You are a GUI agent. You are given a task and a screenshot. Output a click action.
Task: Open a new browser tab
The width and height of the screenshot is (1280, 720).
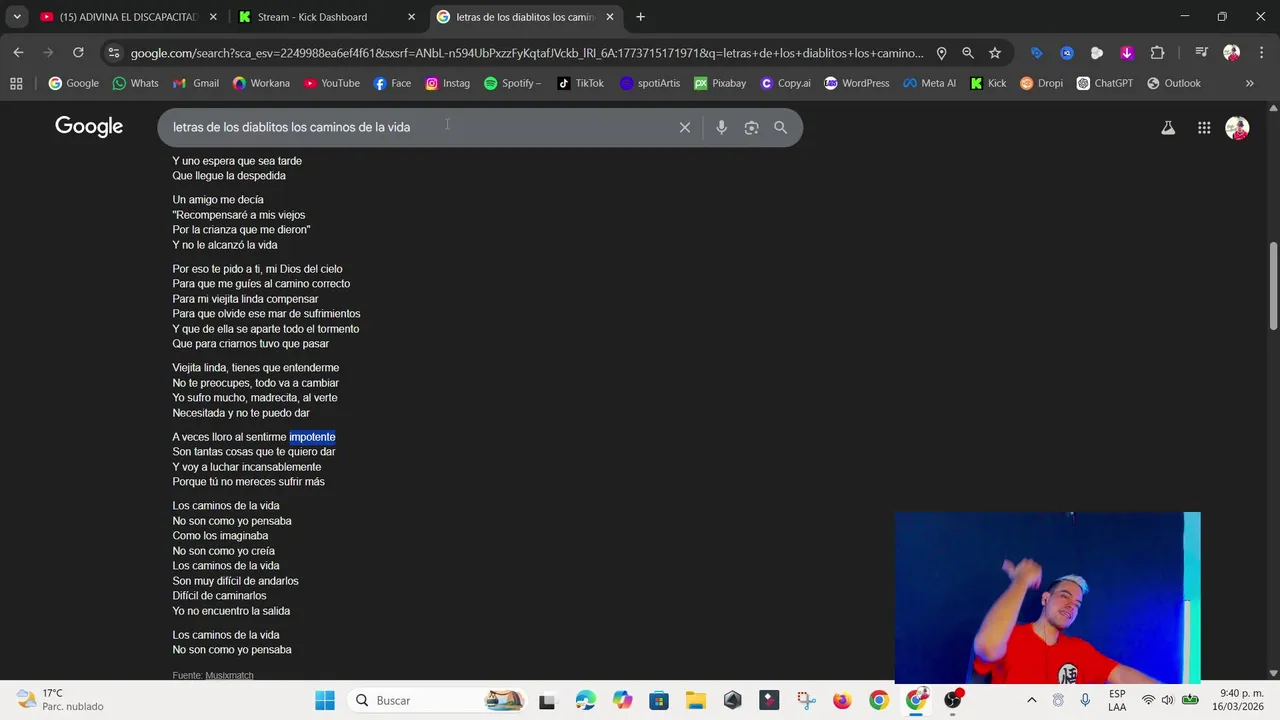pos(640,17)
